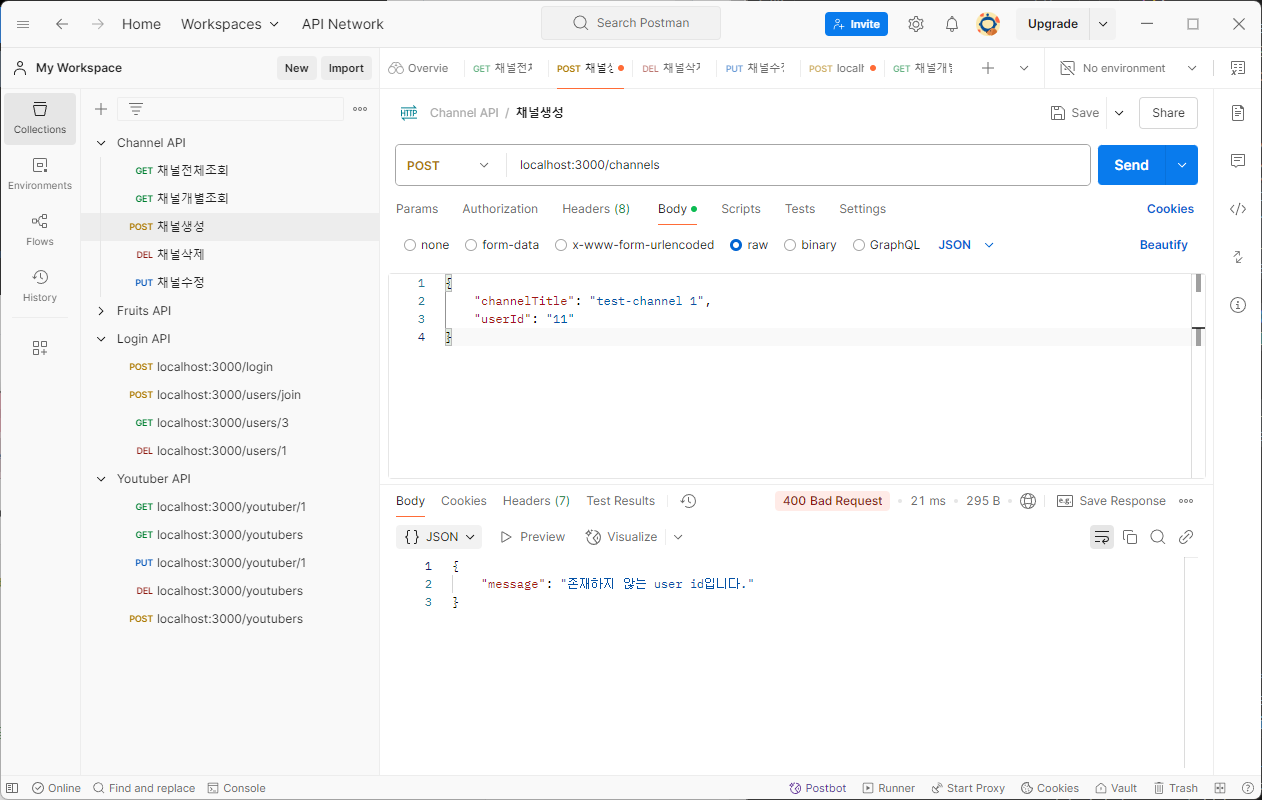The image size is (1262, 800).
Task: Open response format JSON dropdown
Action: (439, 537)
